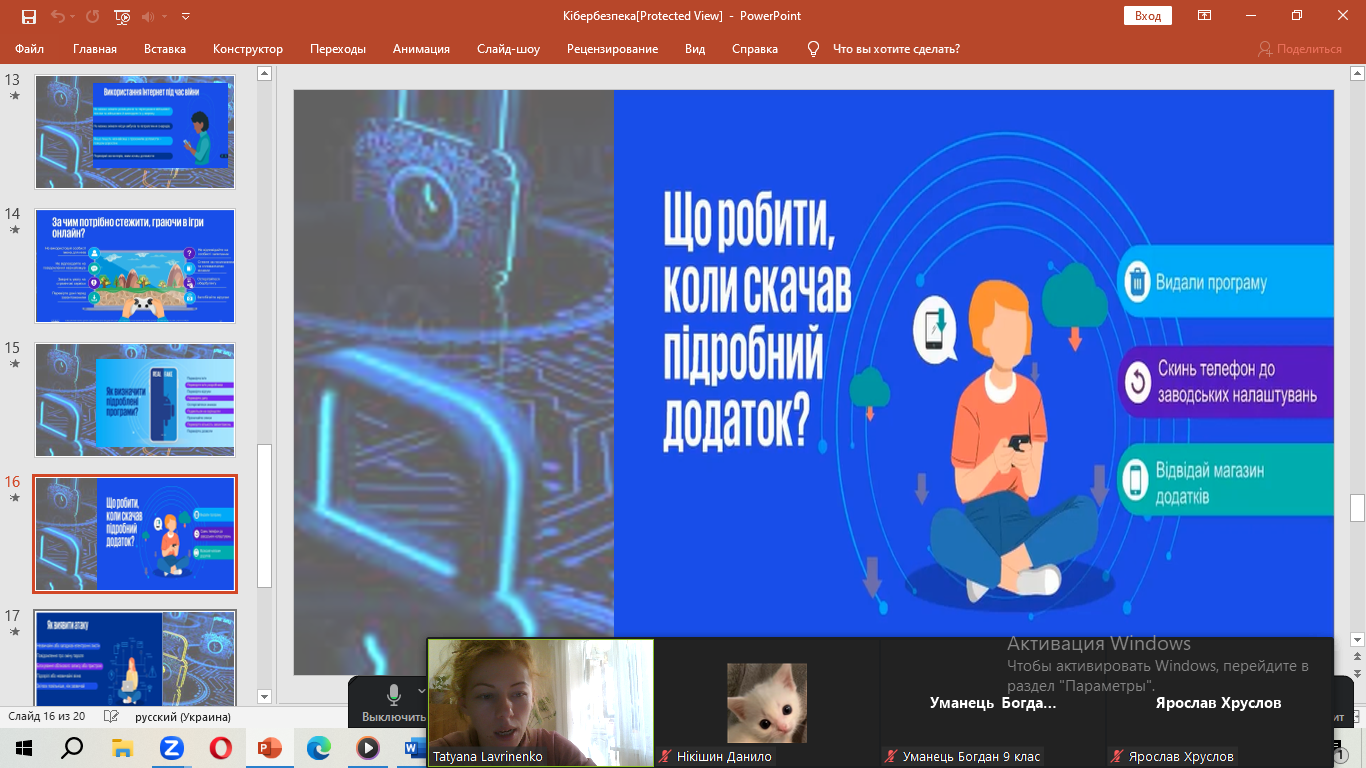
Task: Click the Поделиться share button
Action: (1300, 49)
